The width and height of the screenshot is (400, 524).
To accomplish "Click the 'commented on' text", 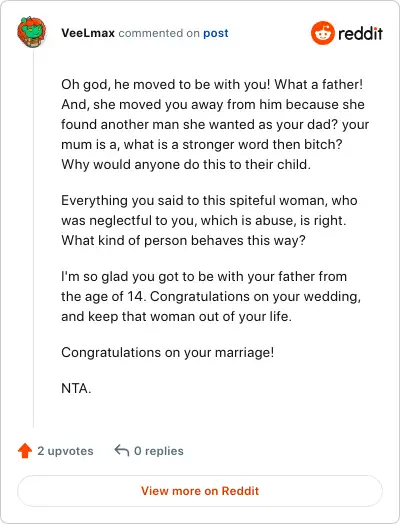I will (x=159, y=33).
